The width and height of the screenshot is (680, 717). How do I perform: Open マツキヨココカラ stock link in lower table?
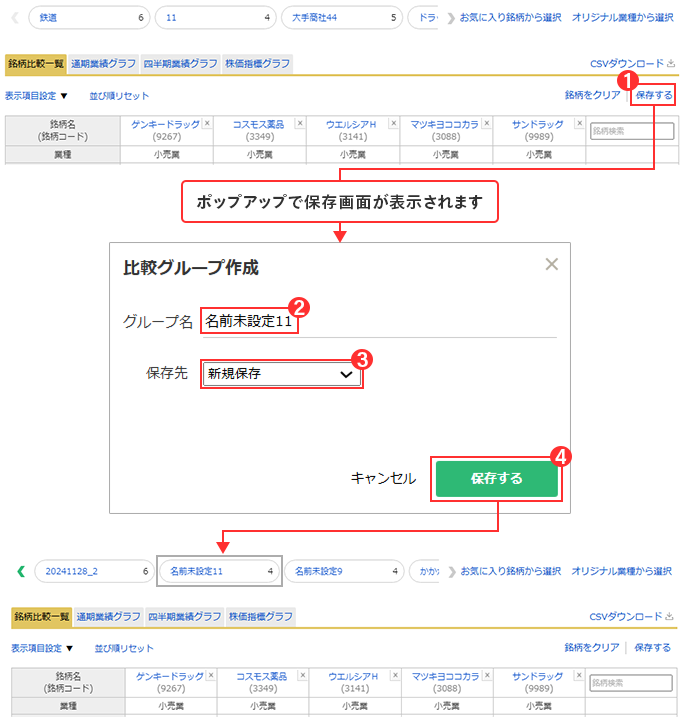[445, 676]
